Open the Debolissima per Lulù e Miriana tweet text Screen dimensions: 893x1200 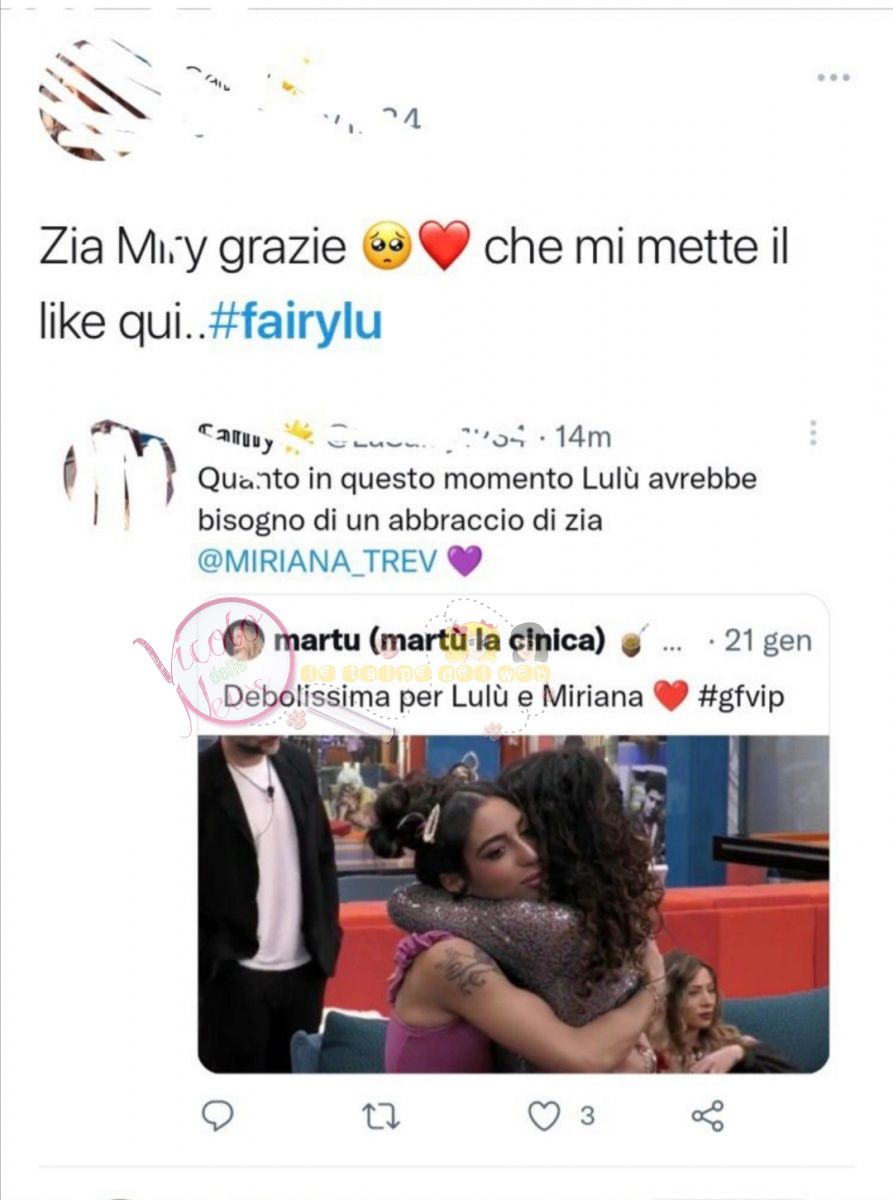(x=434, y=696)
